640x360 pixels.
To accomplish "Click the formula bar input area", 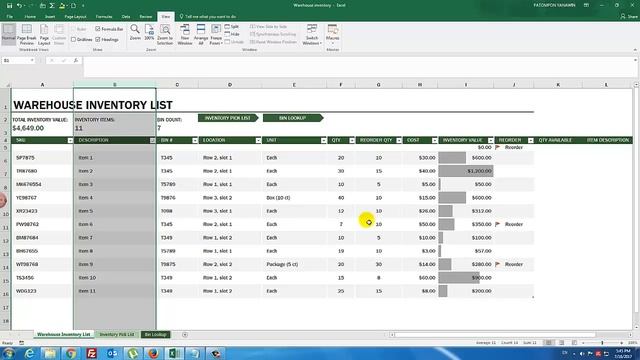I will (359, 67).
